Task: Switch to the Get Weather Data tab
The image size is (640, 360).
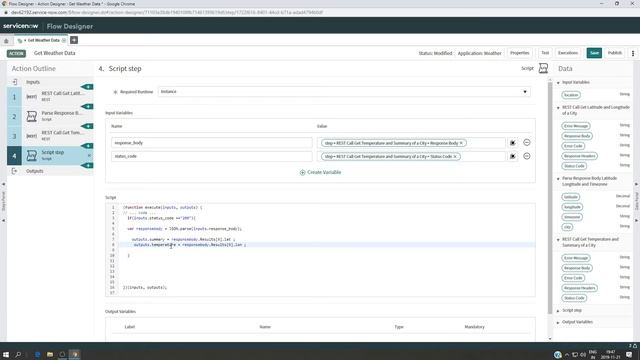Action: point(41,40)
